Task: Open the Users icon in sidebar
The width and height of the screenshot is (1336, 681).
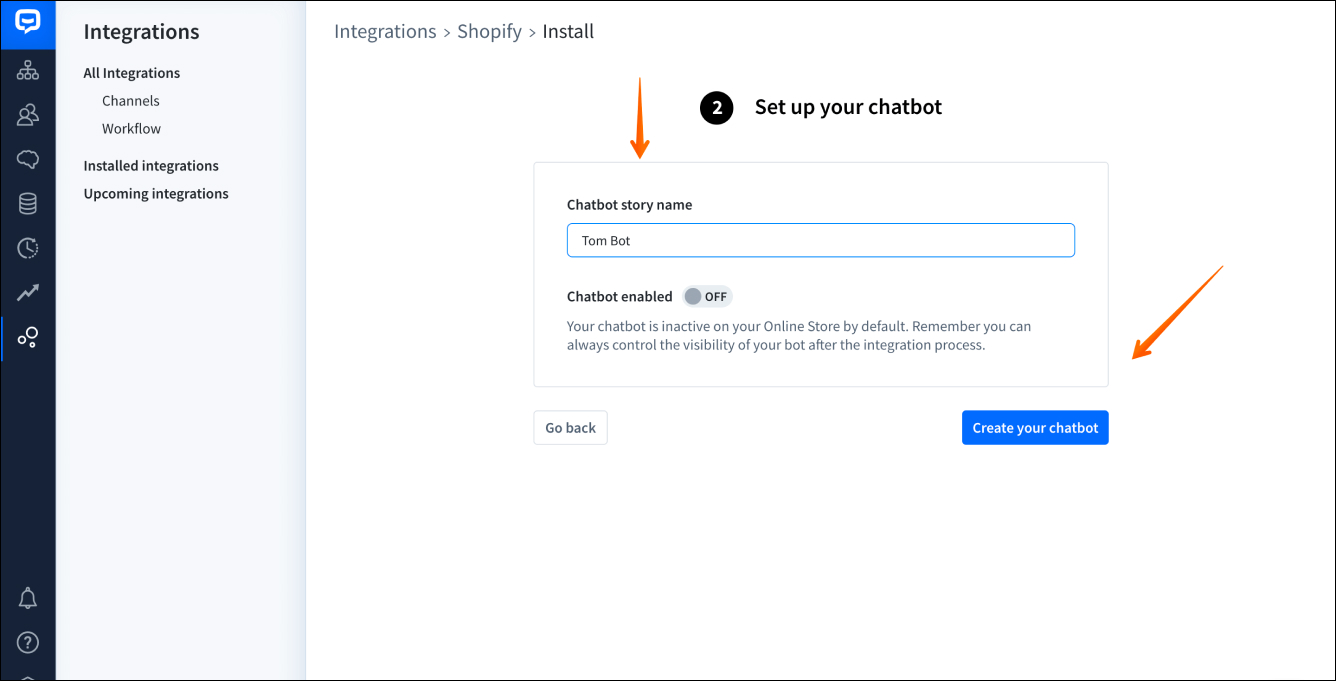Action: coord(28,115)
